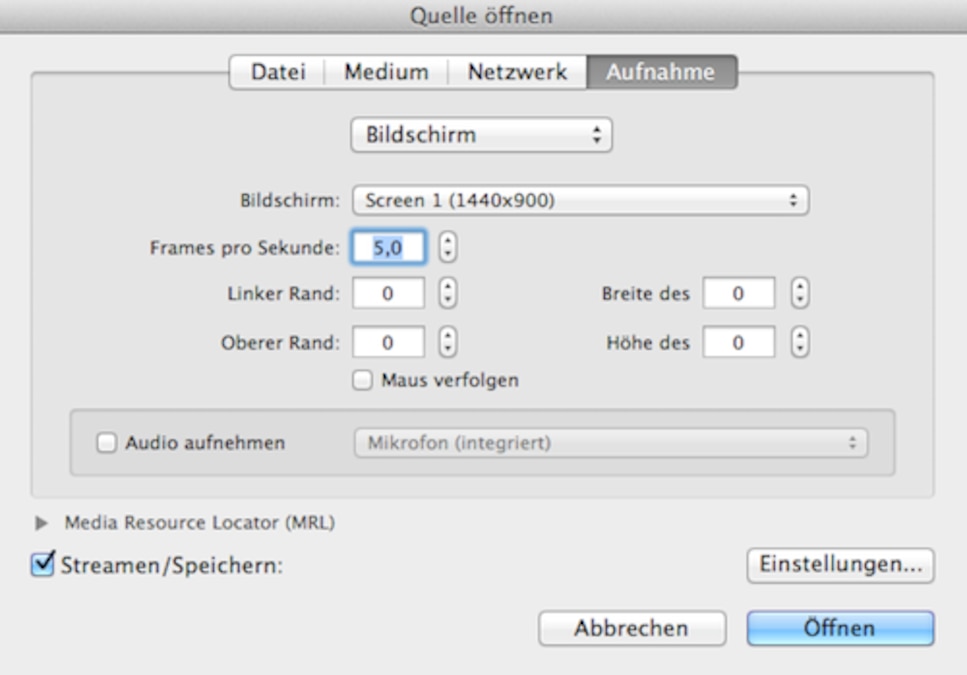Click the Einstellungen... button
Image resolution: width=967 pixels, height=675 pixels.
pyautogui.click(x=840, y=565)
